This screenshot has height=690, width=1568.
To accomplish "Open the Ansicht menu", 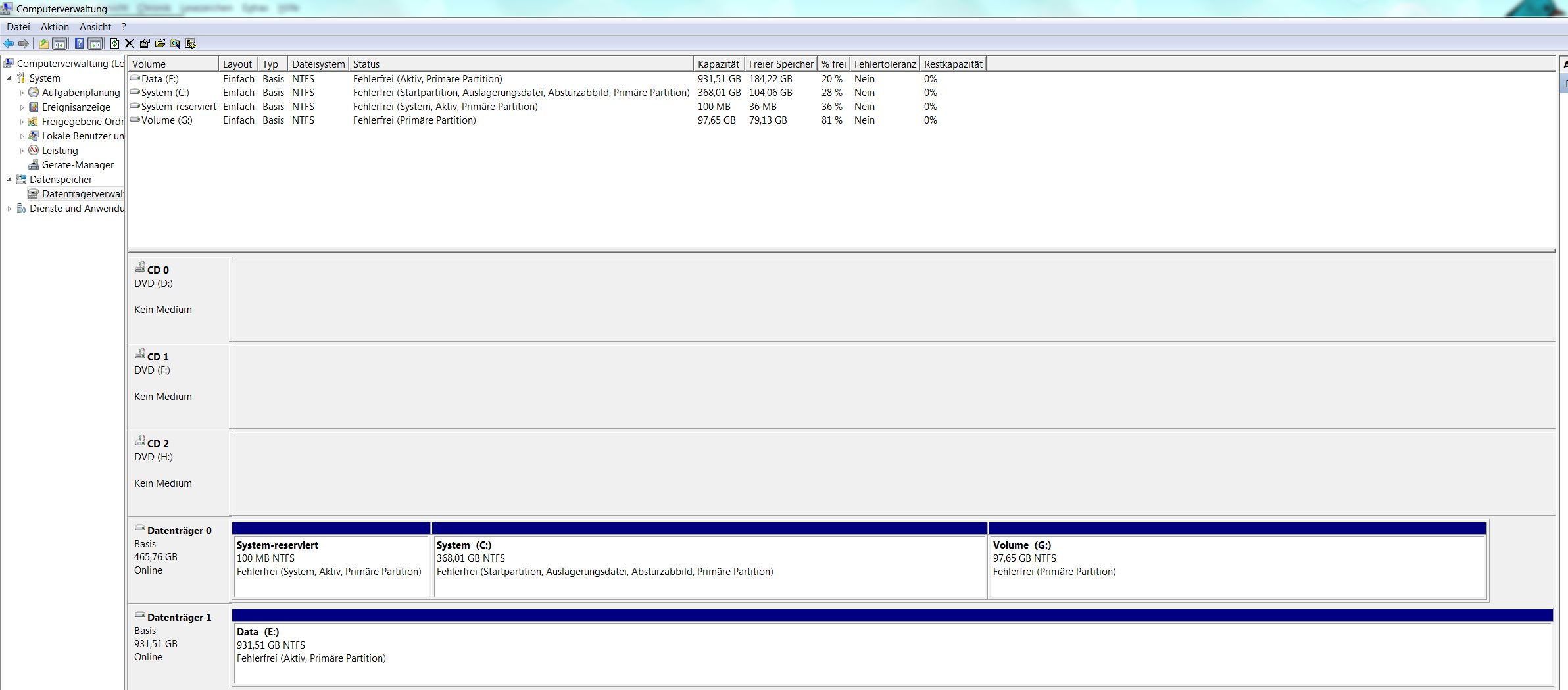I will point(95,27).
